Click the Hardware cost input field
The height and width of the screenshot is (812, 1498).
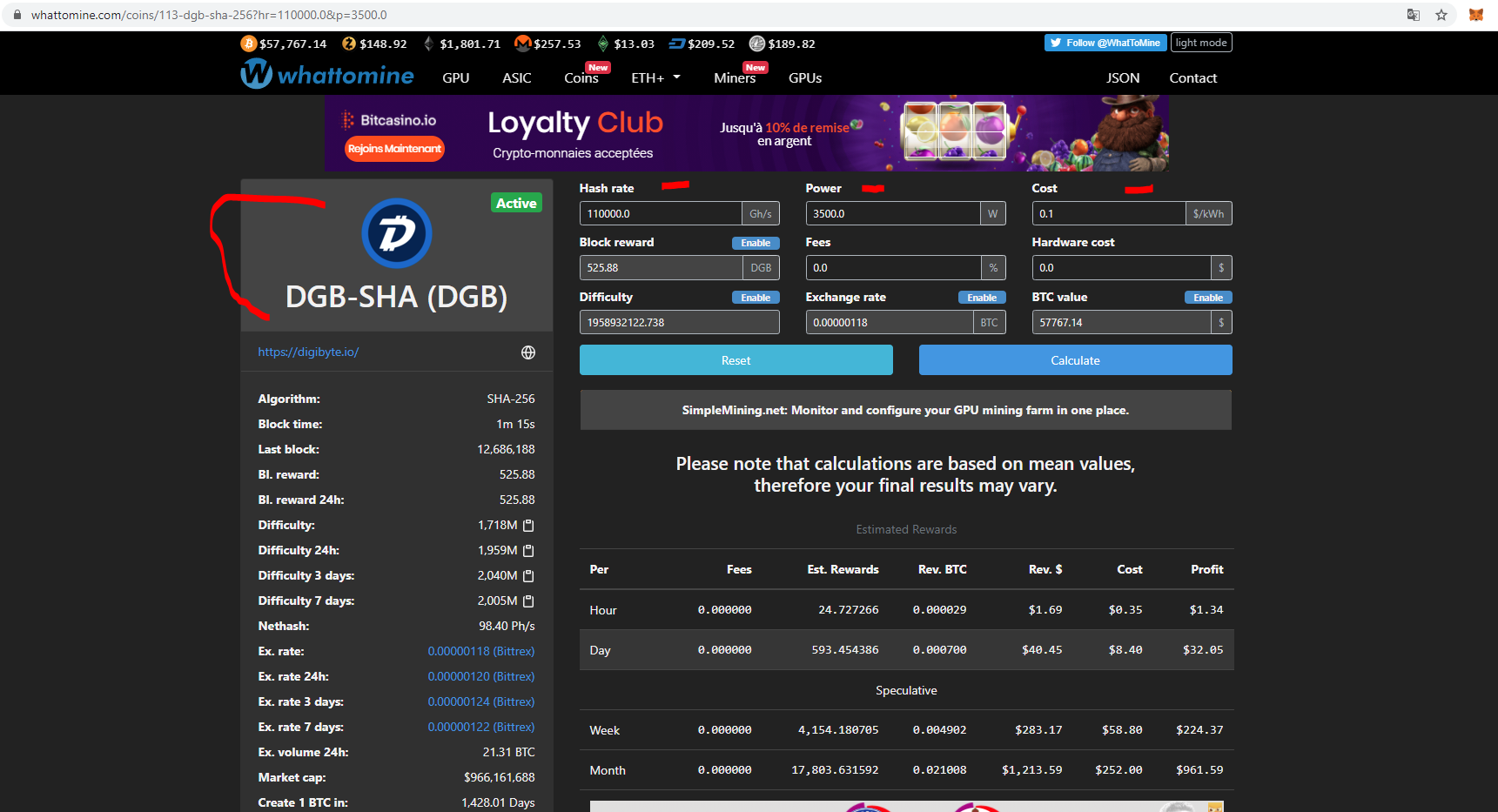(x=1121, y=268)
